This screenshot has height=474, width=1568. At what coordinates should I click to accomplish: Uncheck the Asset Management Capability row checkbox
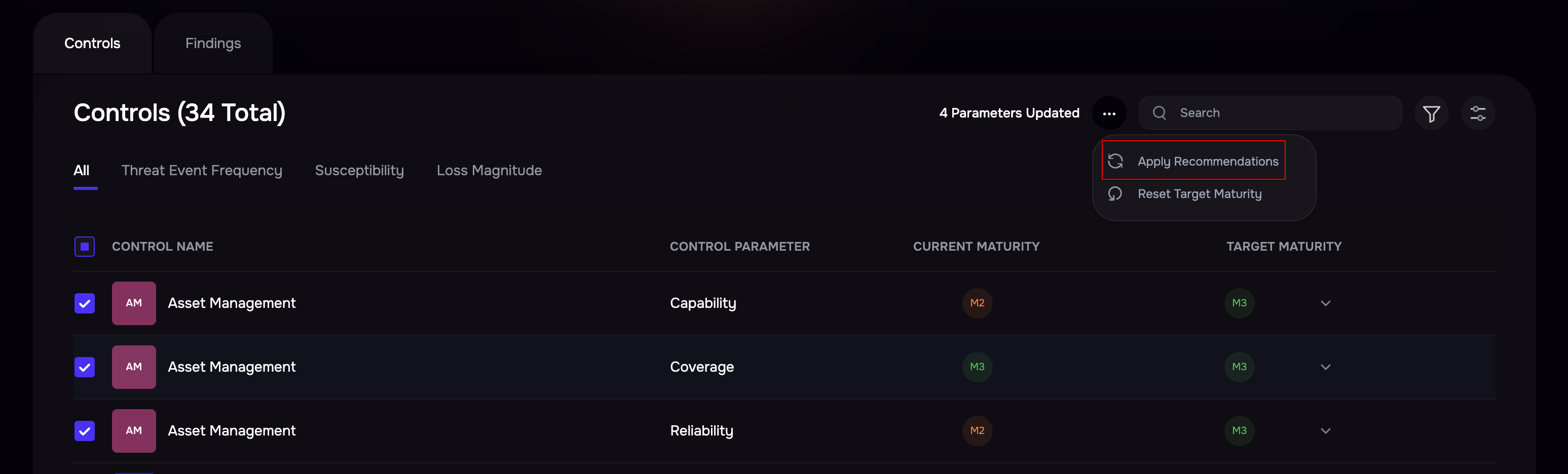pos(85,303)
